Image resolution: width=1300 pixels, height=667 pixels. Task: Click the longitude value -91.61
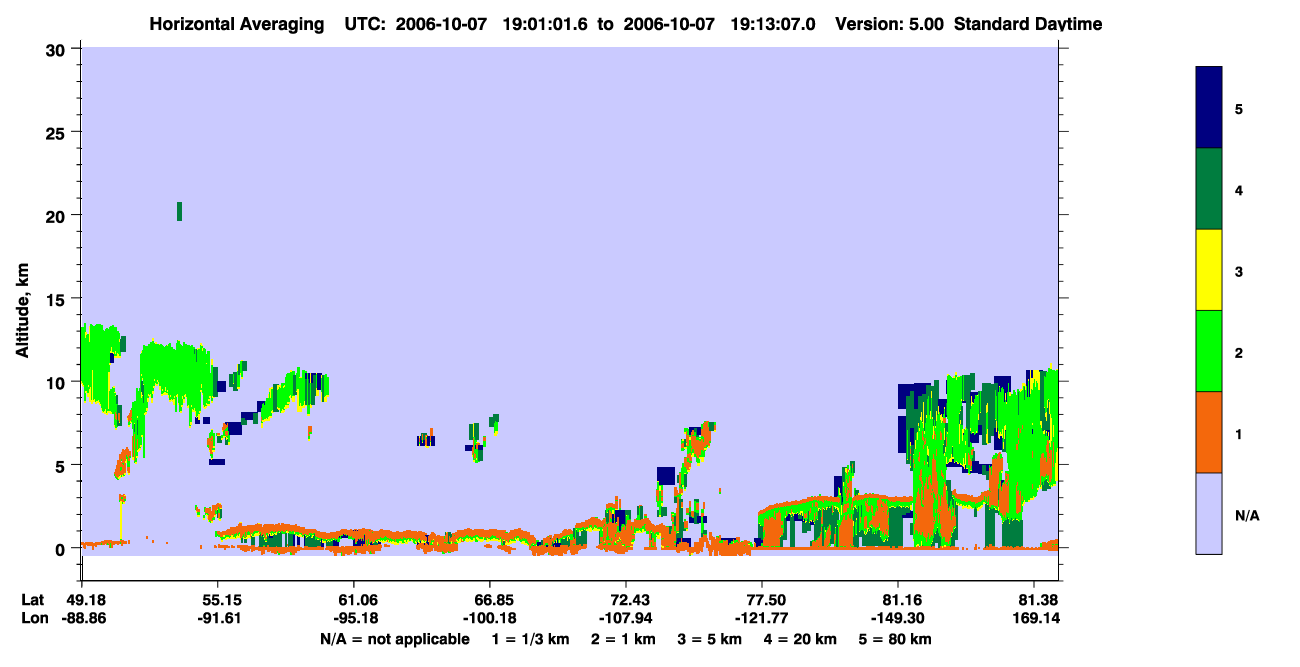218,618
